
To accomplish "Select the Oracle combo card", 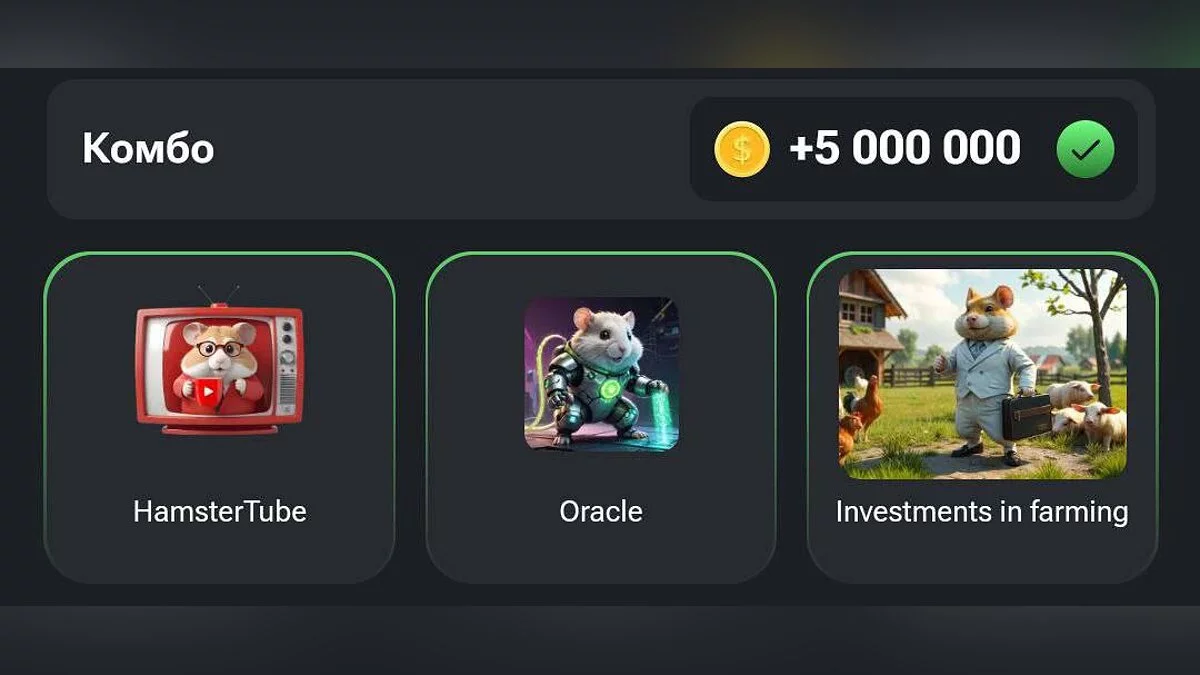I will [x=601, y=418].
